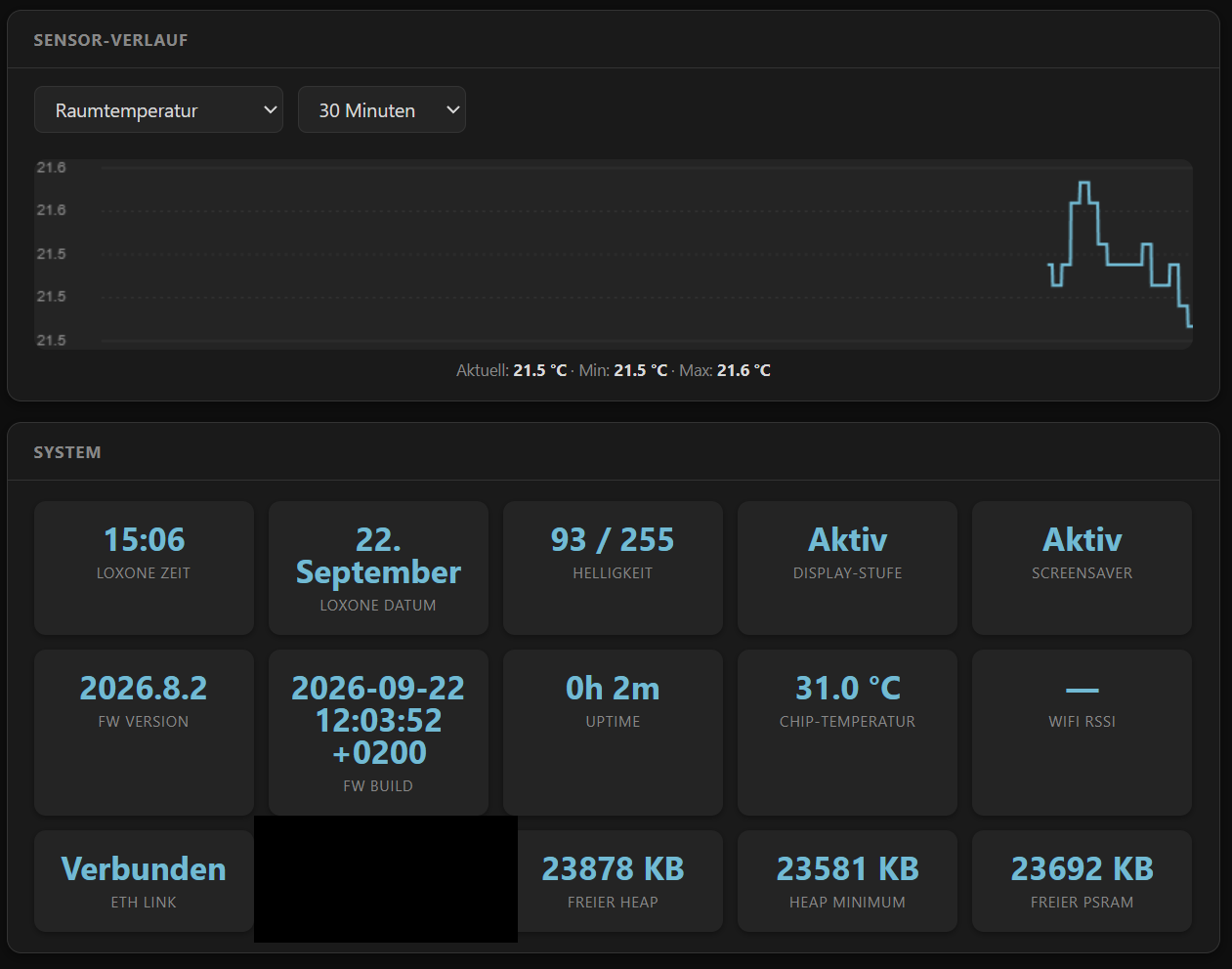Click the Verbunden ETH Link status
Screen dimensions: 1232x969
[x=144, y=868]
